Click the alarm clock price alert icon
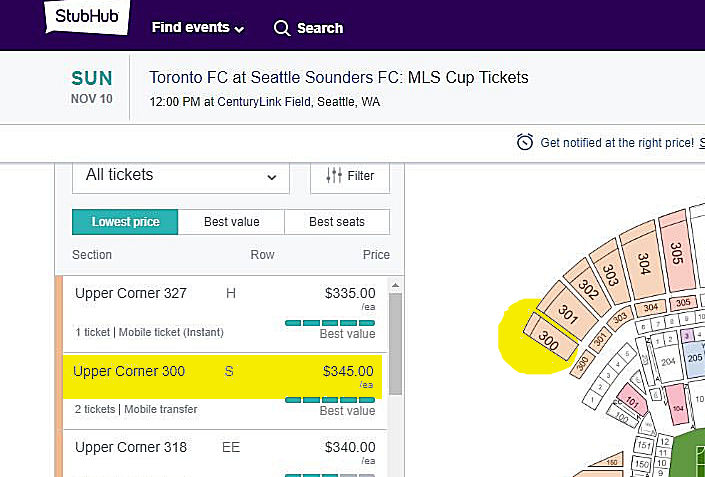This screenshot has width=705, height=477. click(x=525, y=142)
